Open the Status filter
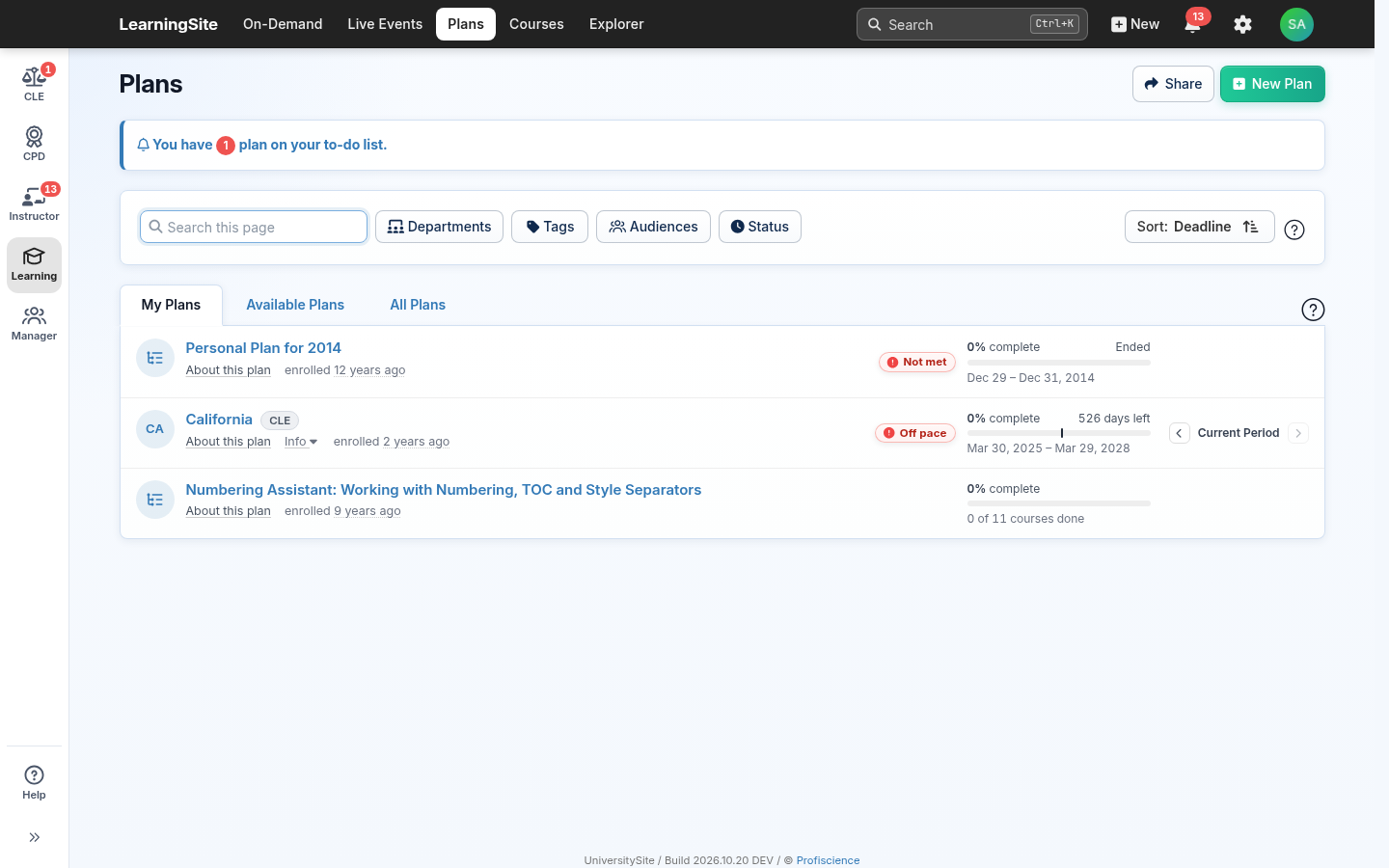Screen dimensions: 1389x868 [x=760, y=227]
